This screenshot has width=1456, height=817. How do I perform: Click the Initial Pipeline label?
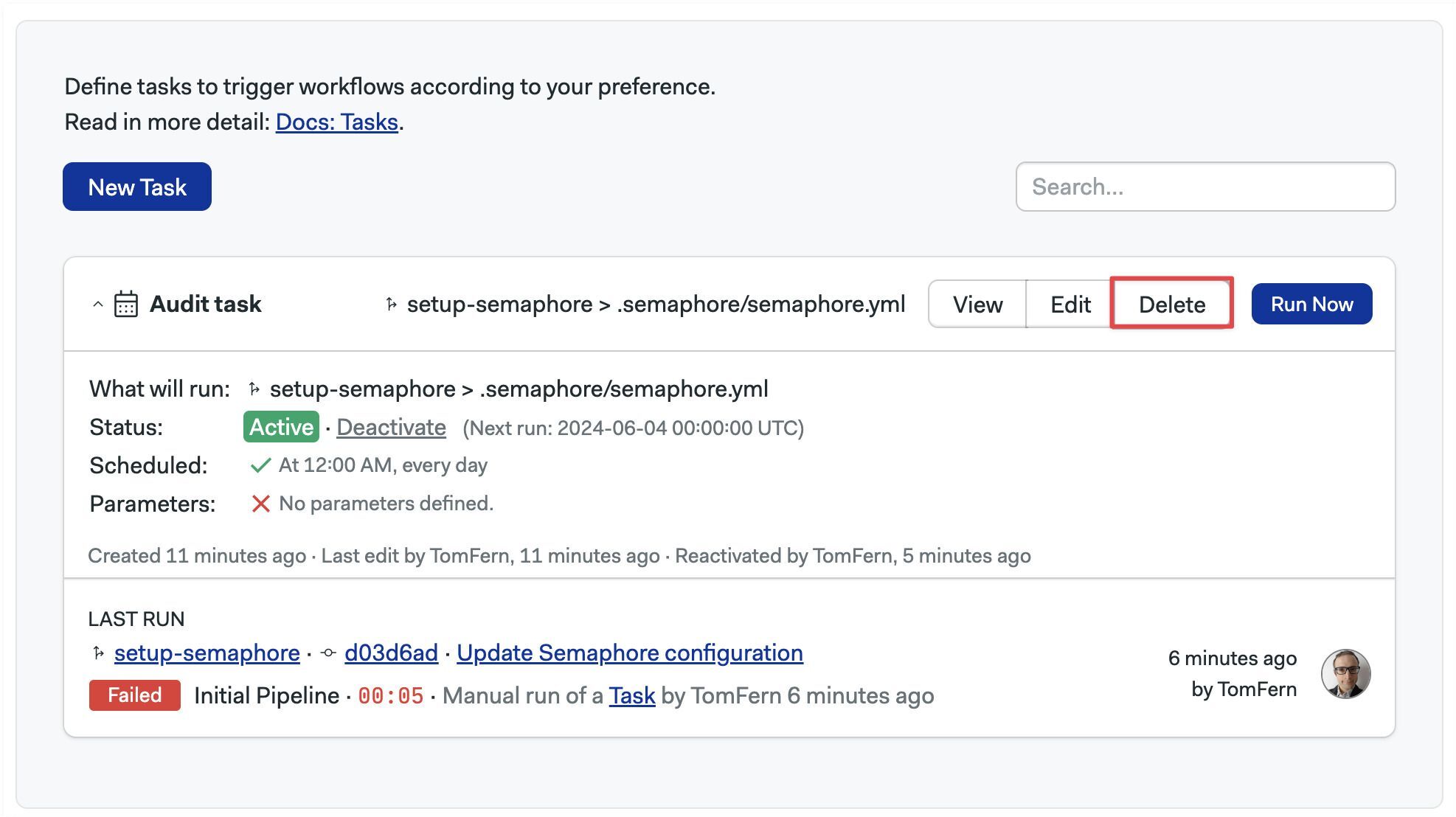tap(266, 695)
